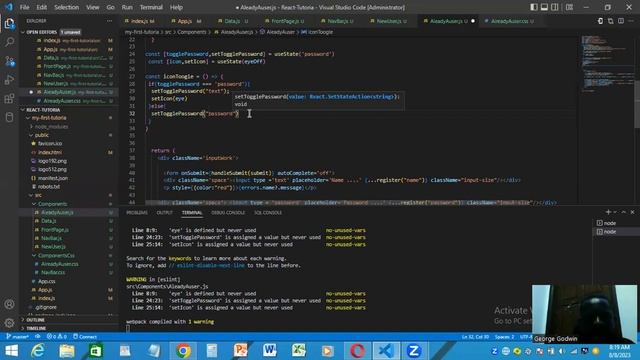
Task: Maximize the terminal panel with caret
Action: (x=624, y=212)
